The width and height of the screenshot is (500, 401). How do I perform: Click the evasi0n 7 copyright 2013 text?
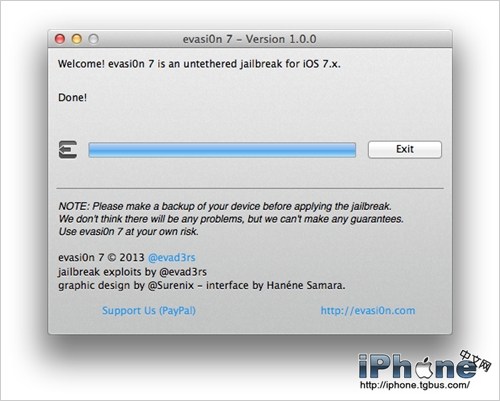(101, 257)
